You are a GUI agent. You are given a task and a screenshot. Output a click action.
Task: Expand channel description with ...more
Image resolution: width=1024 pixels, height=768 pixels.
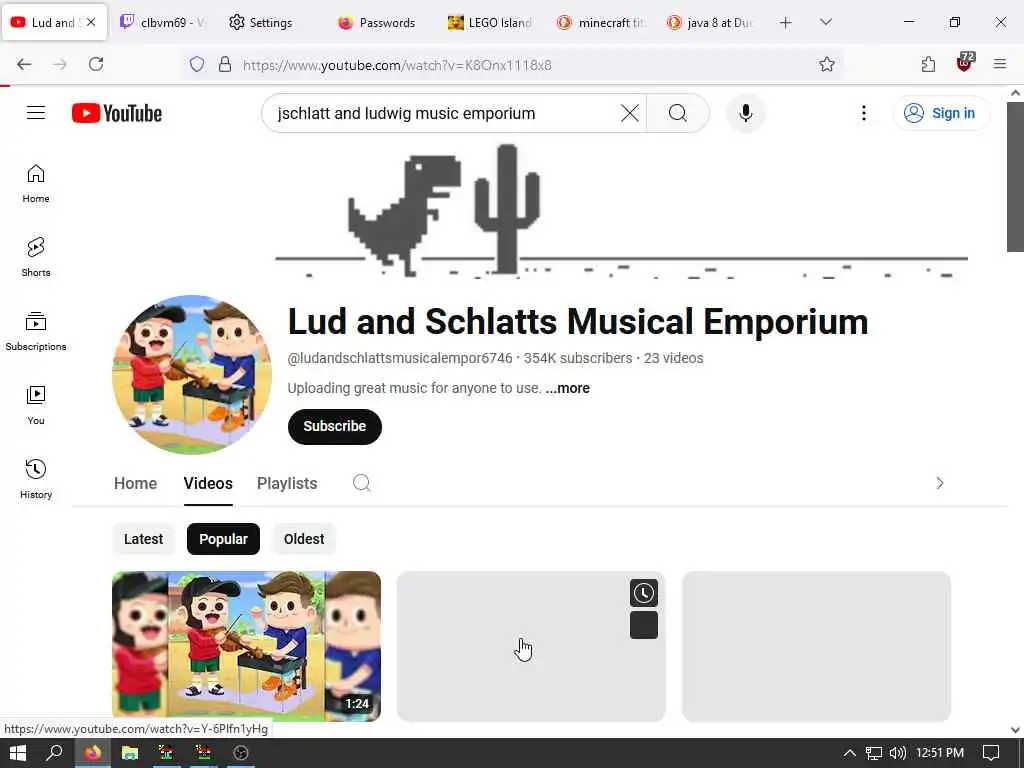coord(568,388)
